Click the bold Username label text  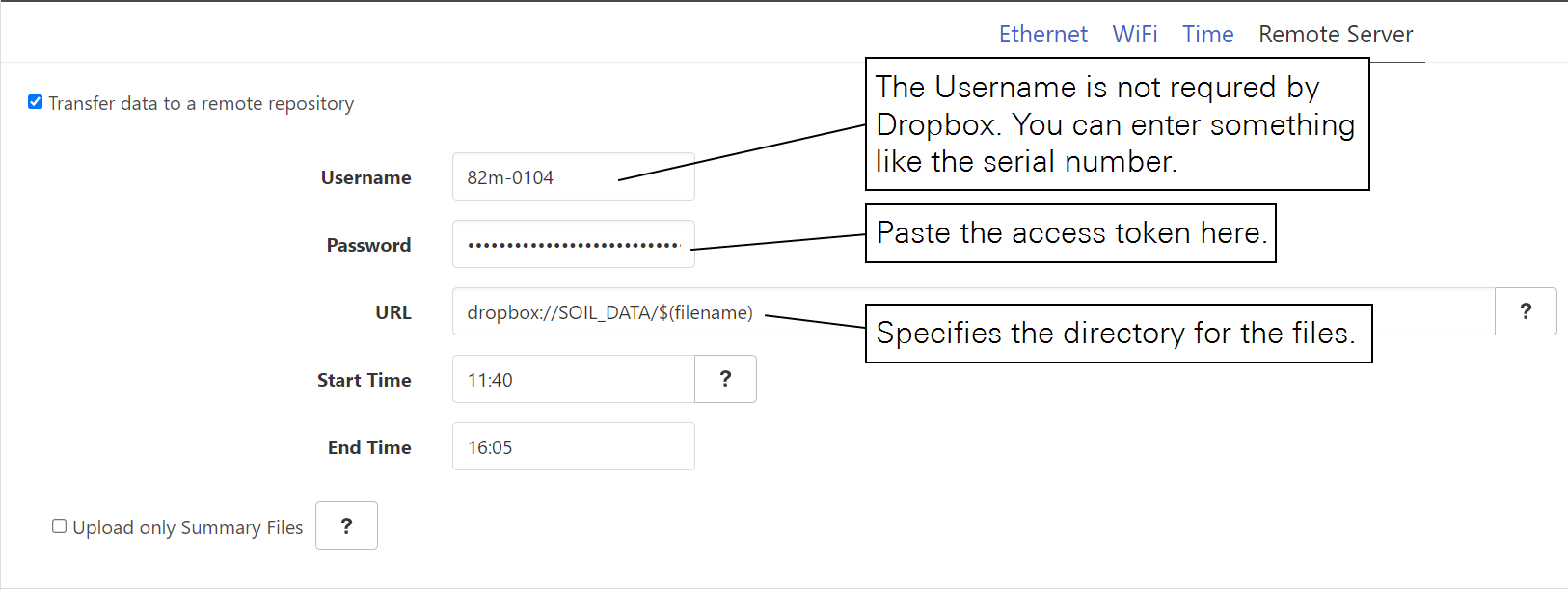point(365,177)
